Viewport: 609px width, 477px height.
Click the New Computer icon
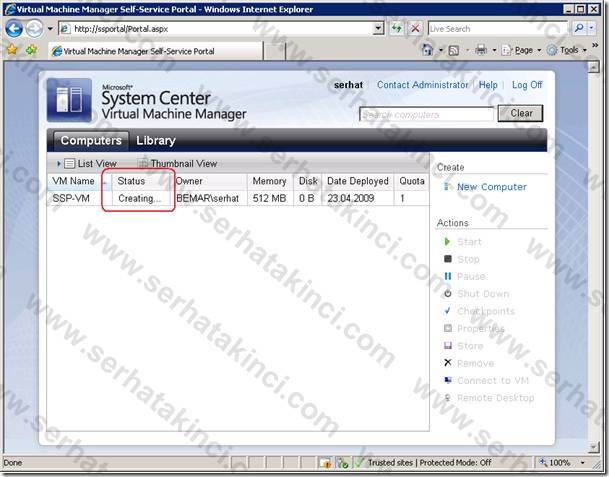coord(448,187)
